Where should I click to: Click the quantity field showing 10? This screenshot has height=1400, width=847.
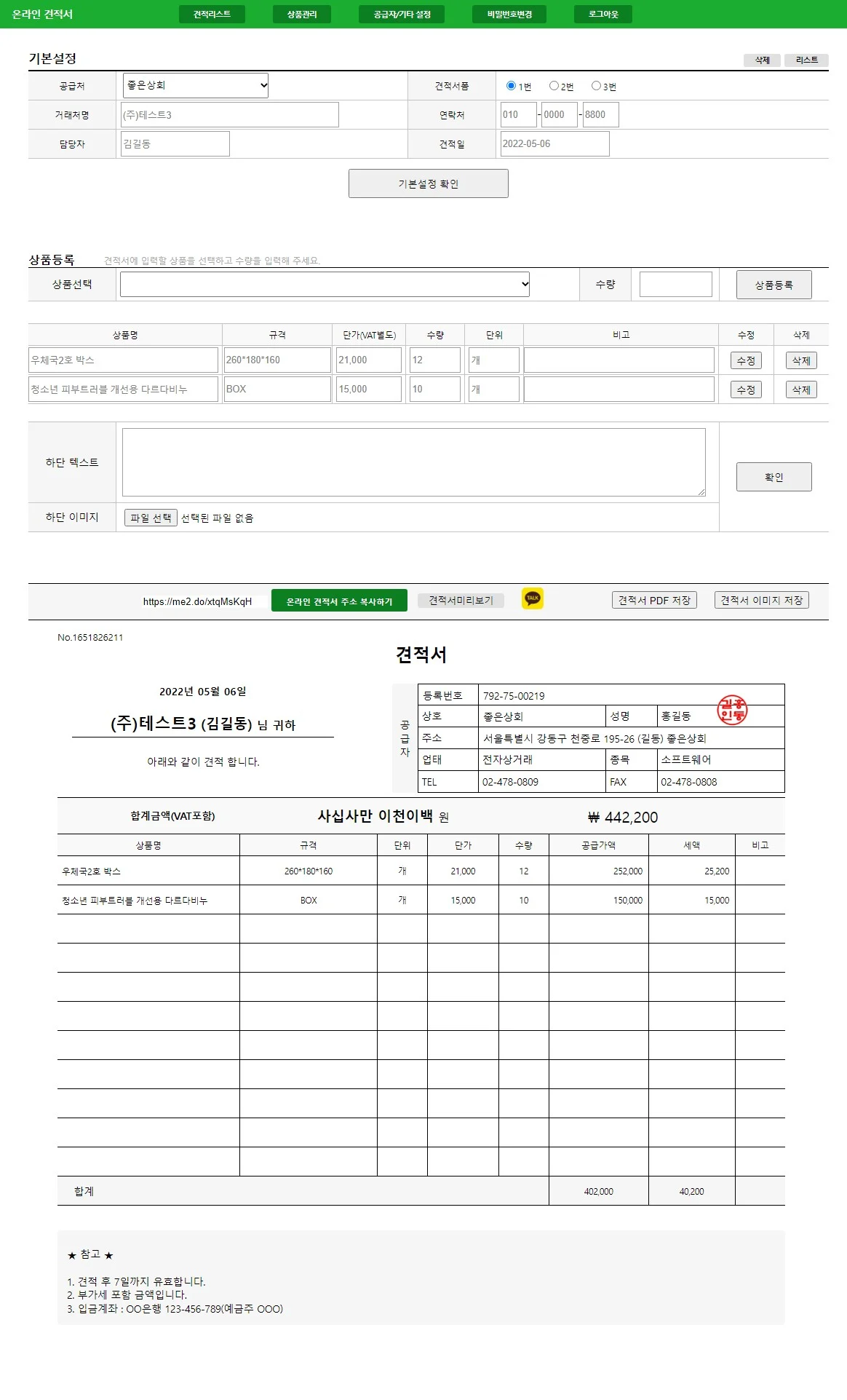coord(435,389)
